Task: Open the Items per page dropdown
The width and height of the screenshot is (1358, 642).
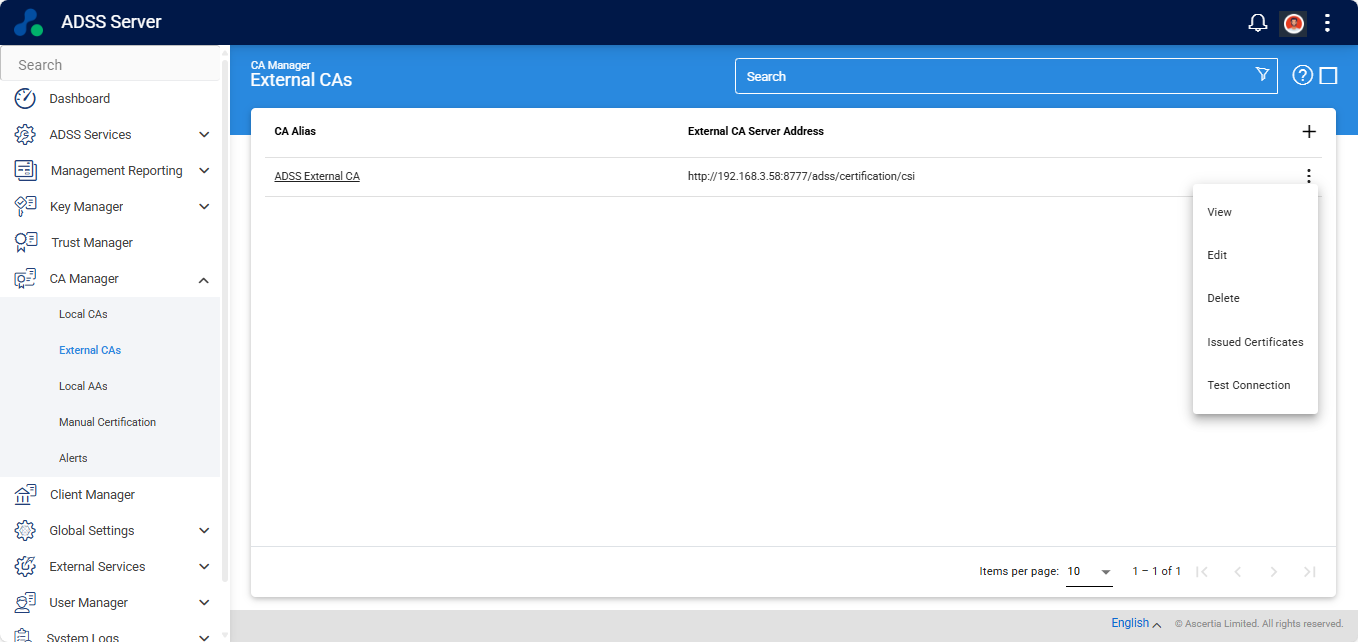Action: pos(1089,572)
